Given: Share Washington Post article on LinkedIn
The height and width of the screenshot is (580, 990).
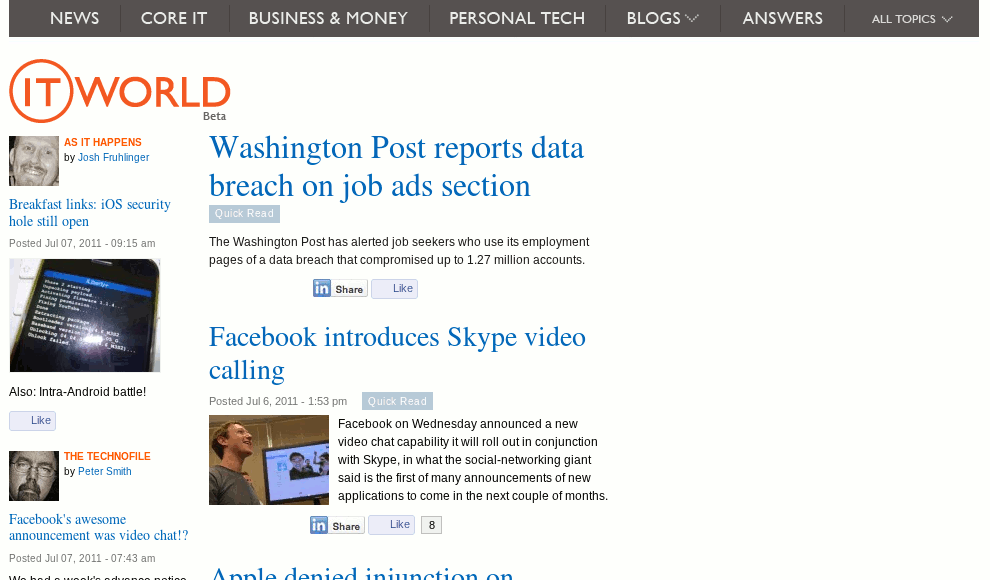Looking at the screenshot, I should [340, 288].
